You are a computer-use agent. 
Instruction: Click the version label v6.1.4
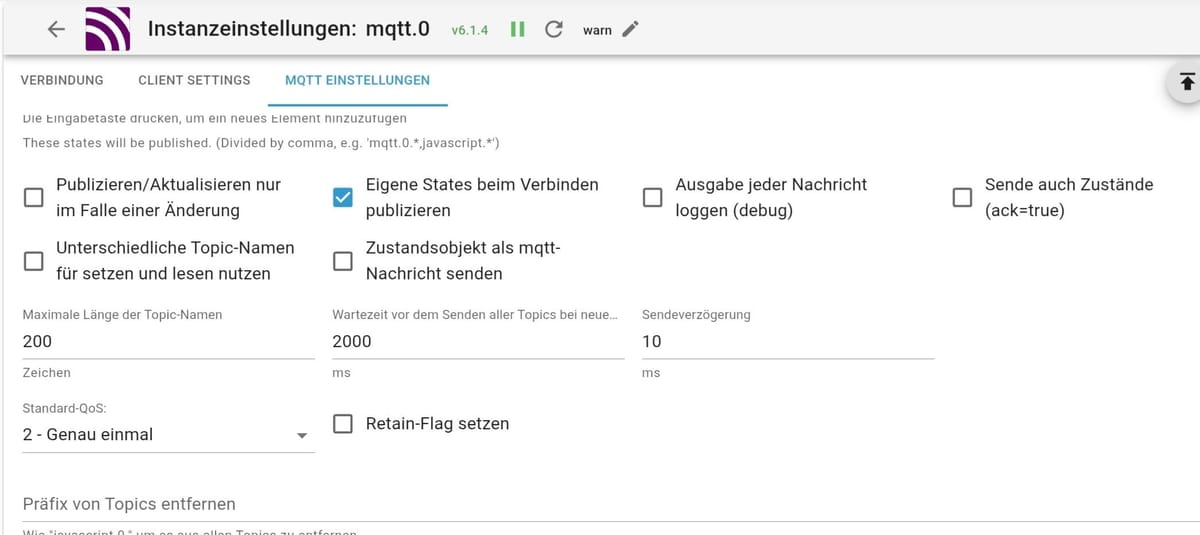pos(470,31)
